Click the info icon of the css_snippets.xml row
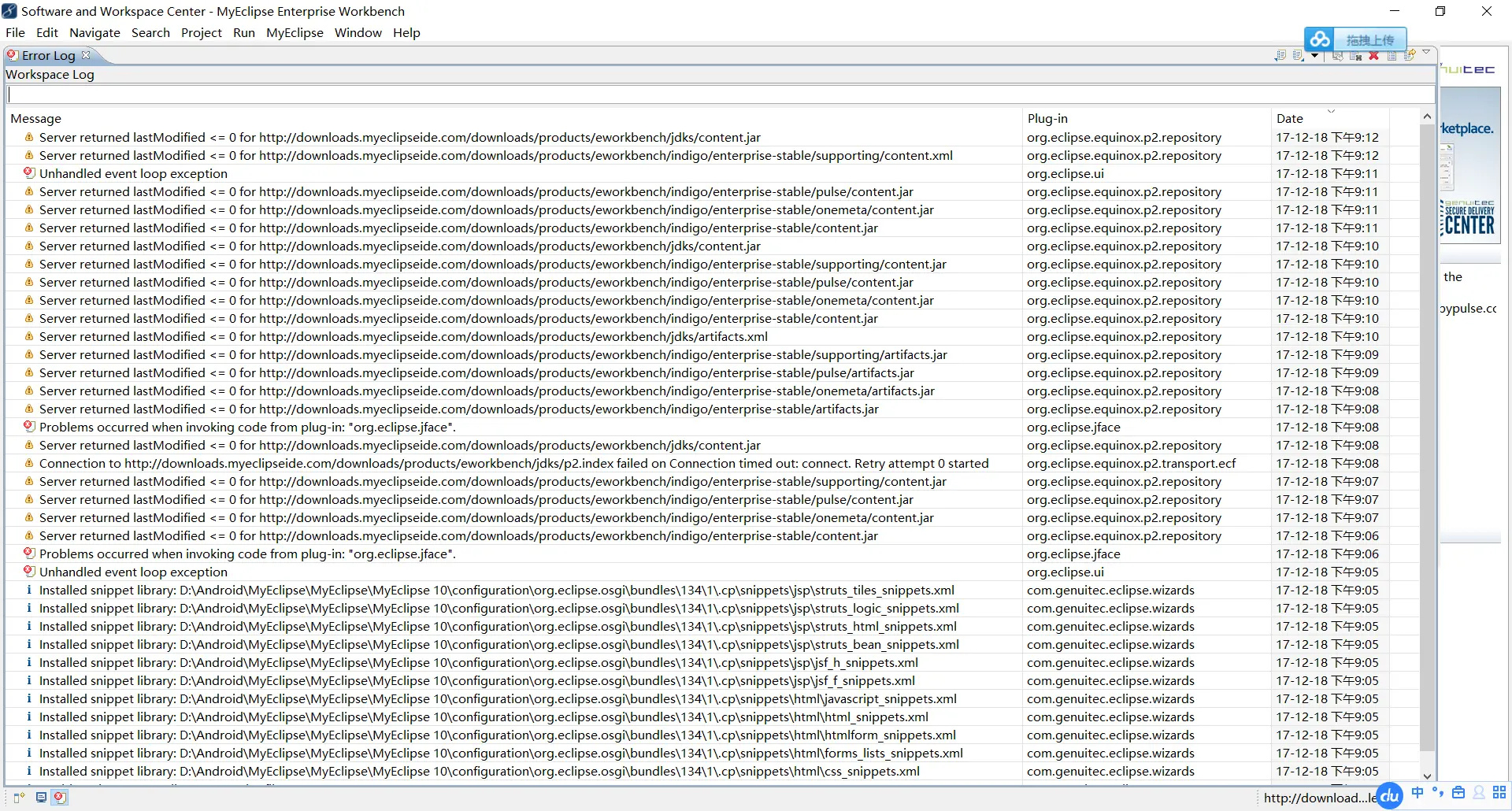This screenshot has width=1512, height=811. tap(29, 771)
